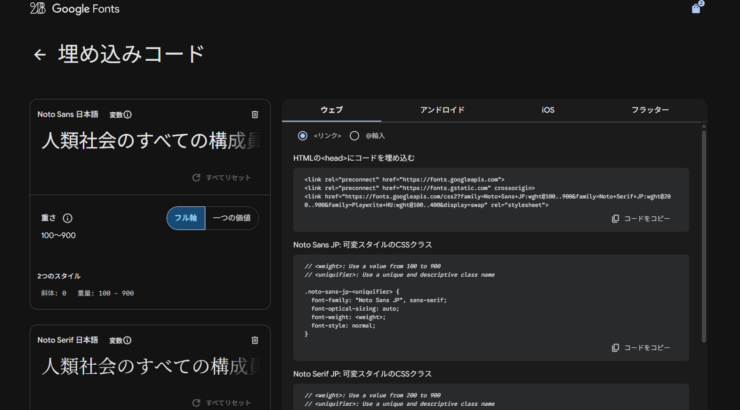This screenshot has width=740, height=410.
Task: Click すべてリセット in Noto Sans card
Action: pyautogui.click(x=228, y=178)
